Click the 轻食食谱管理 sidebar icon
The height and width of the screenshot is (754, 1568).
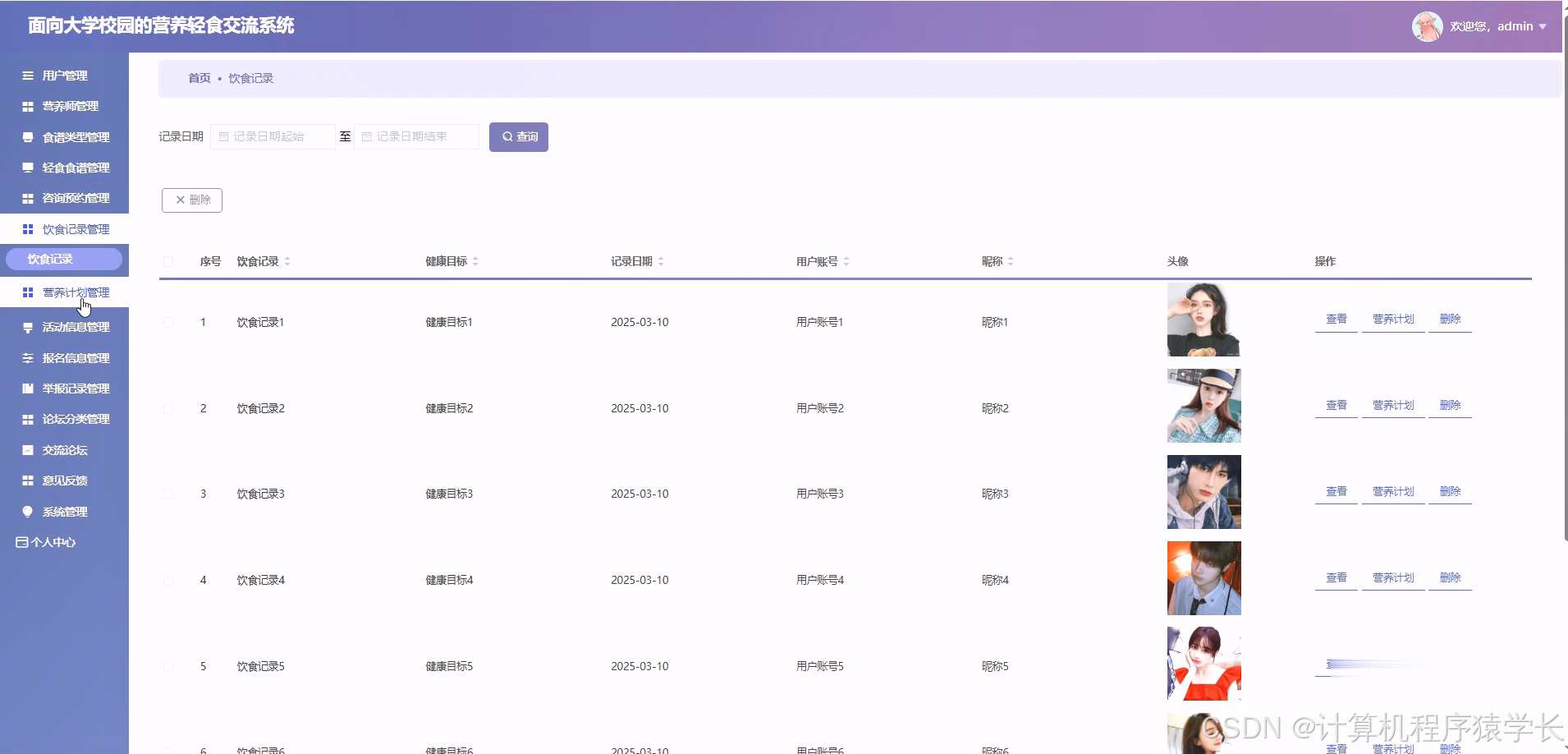(x=26, y=167)
